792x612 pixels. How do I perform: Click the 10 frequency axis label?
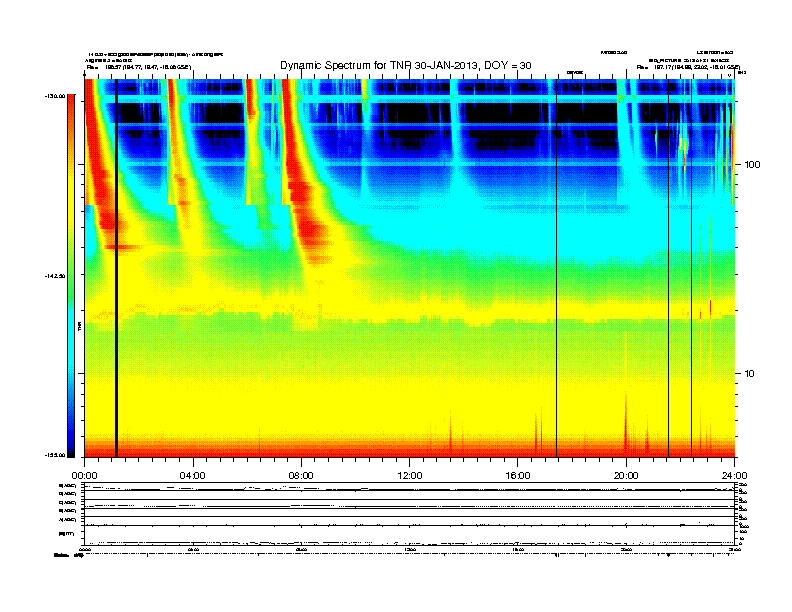pos(750,374)
